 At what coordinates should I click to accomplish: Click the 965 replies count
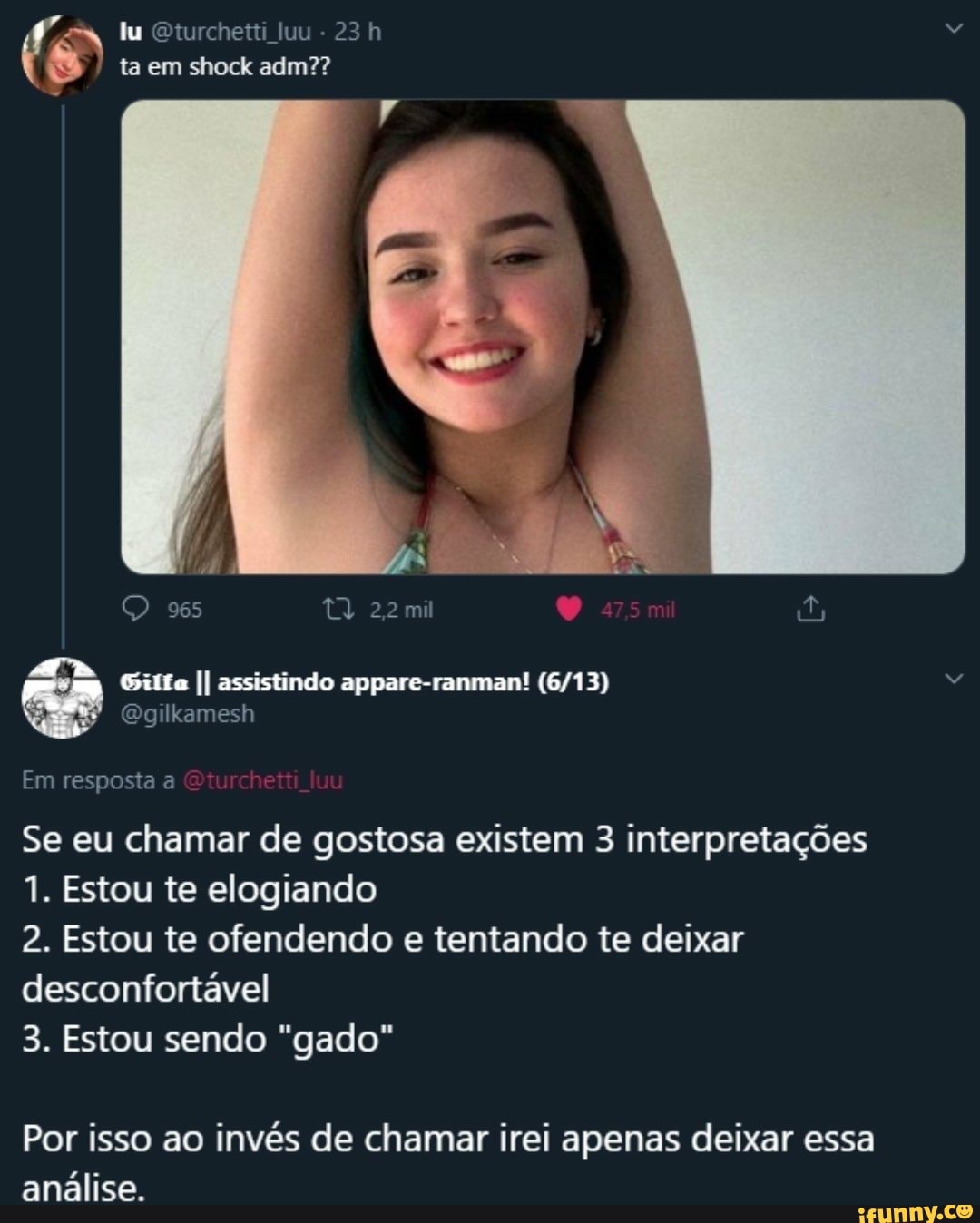185,610
